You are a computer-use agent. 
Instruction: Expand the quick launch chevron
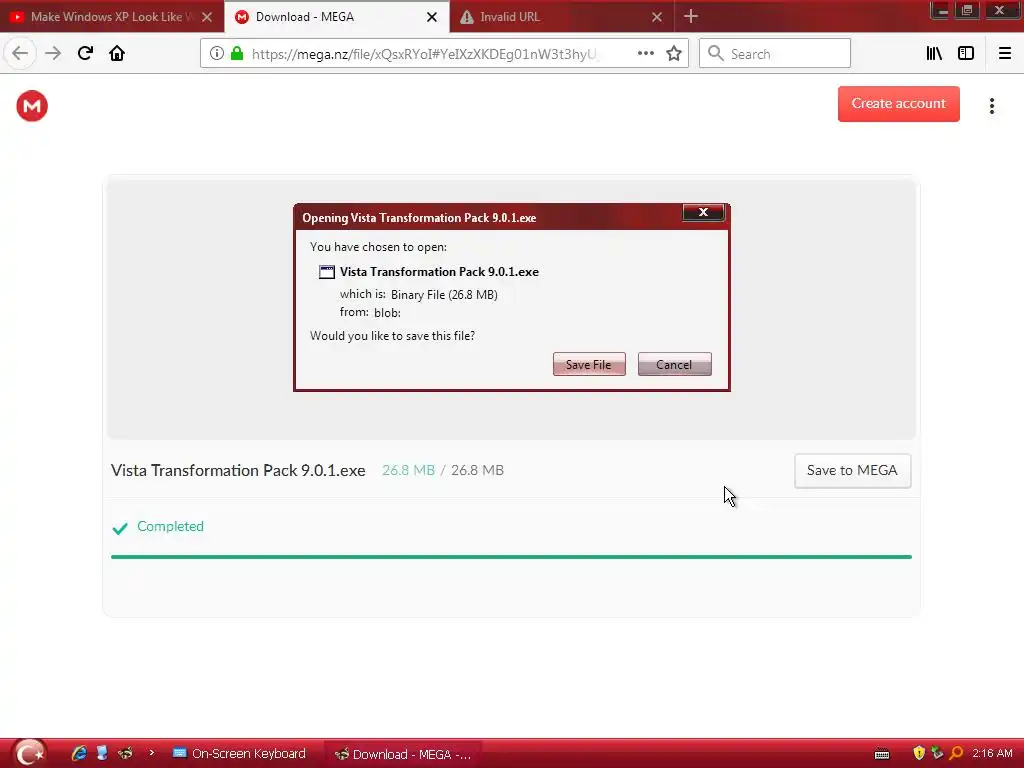point(152,753)
